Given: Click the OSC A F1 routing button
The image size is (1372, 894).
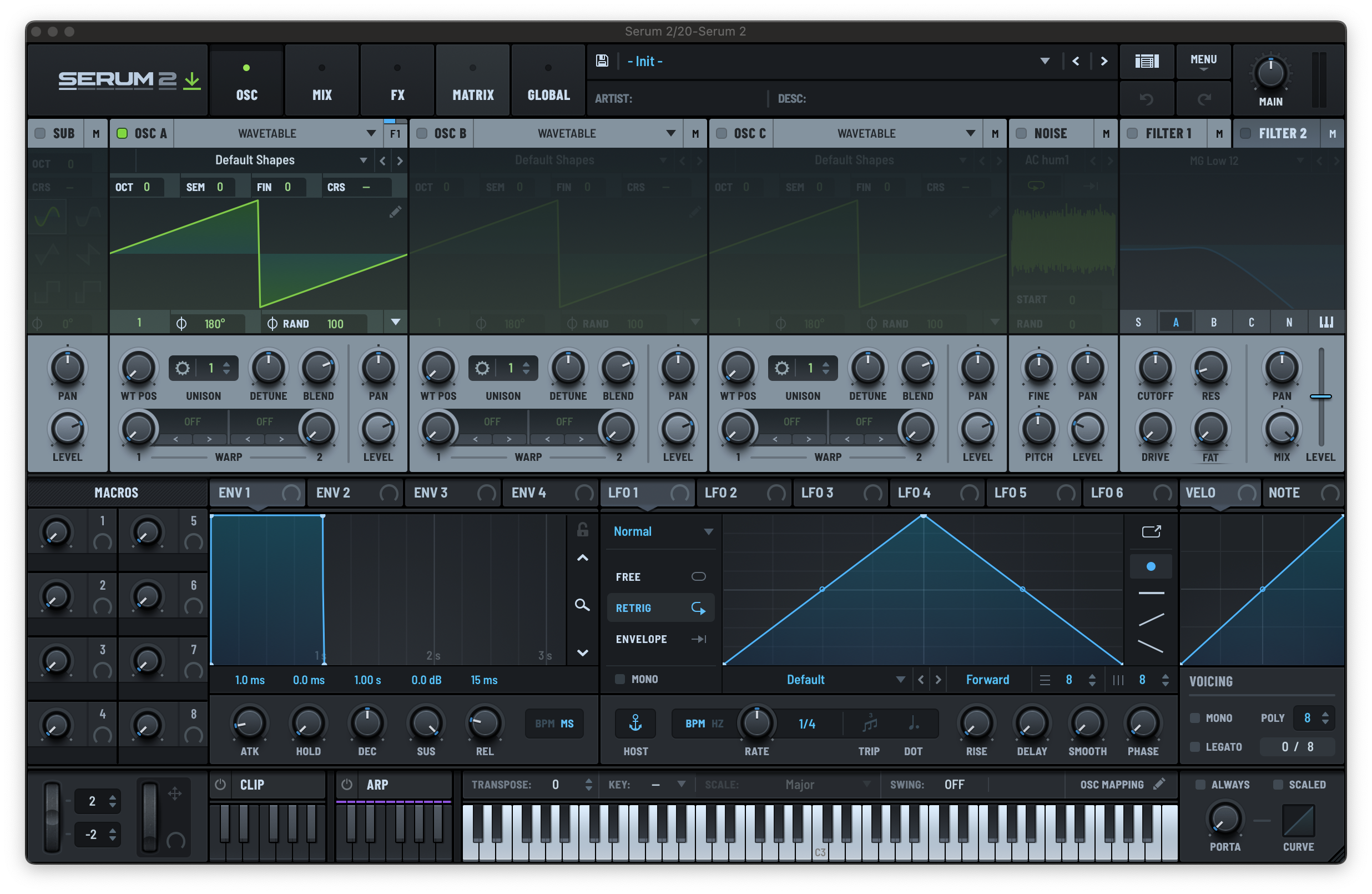Looking at the screenshot, I should [x=395, y=133].
